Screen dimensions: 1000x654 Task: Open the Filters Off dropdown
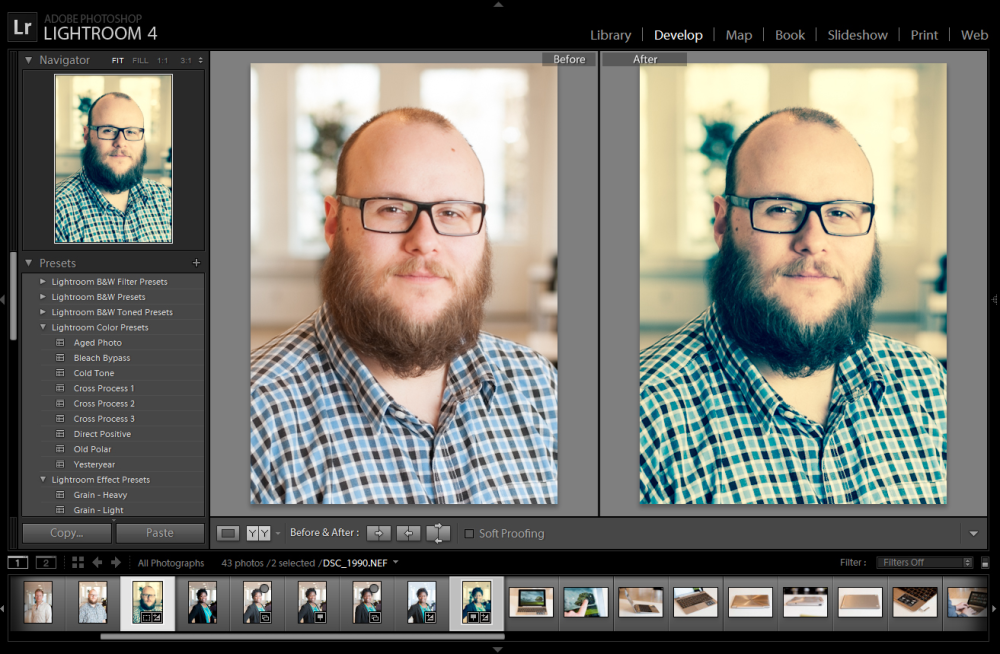coord(924,562)
